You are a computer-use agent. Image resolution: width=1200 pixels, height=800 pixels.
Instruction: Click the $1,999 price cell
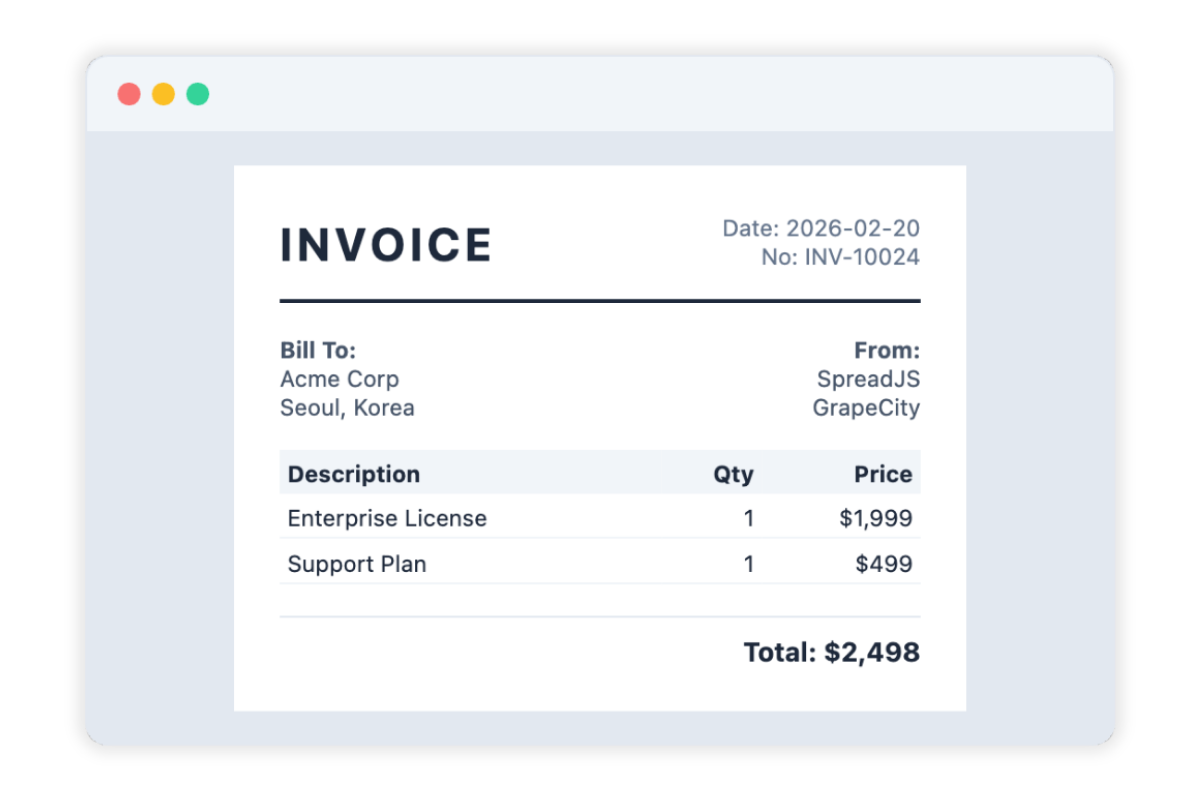(876, 518)
